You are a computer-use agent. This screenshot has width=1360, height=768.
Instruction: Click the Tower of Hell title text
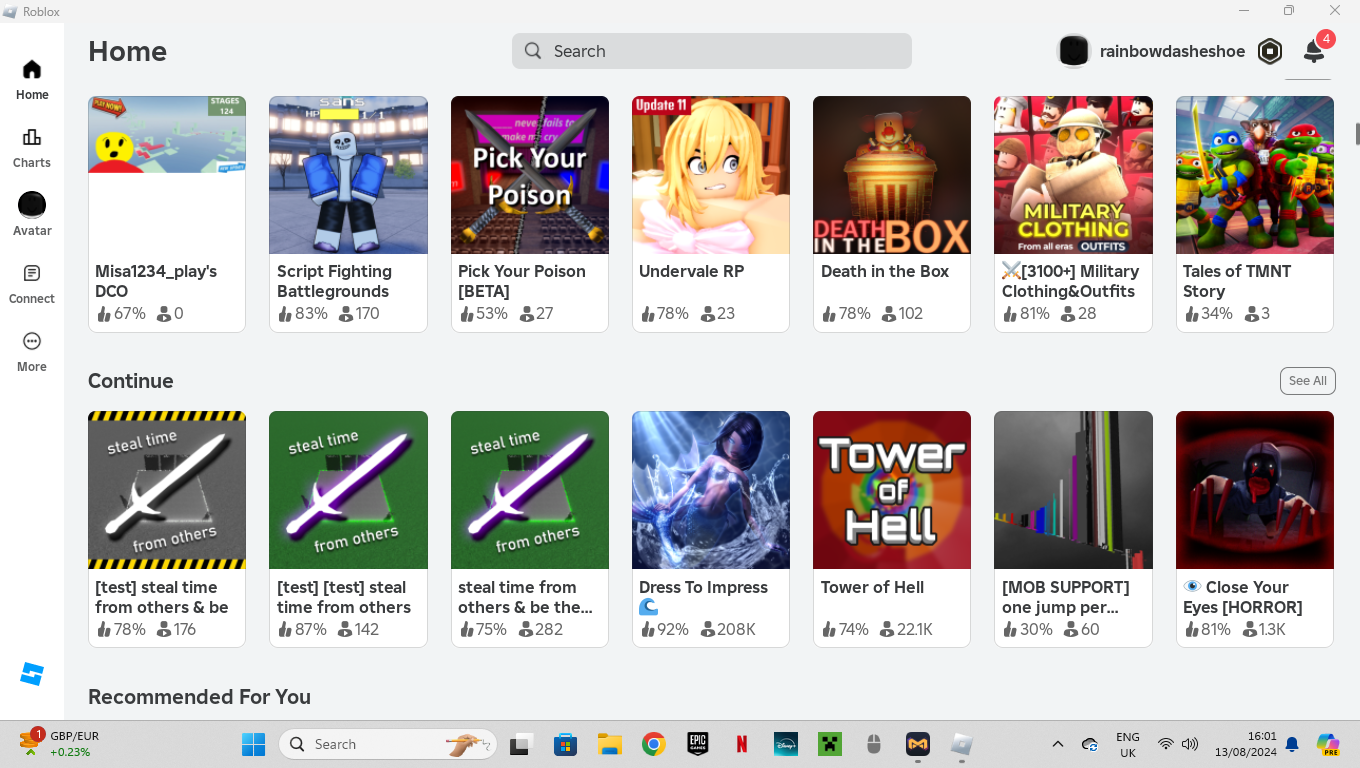[872, 588]
